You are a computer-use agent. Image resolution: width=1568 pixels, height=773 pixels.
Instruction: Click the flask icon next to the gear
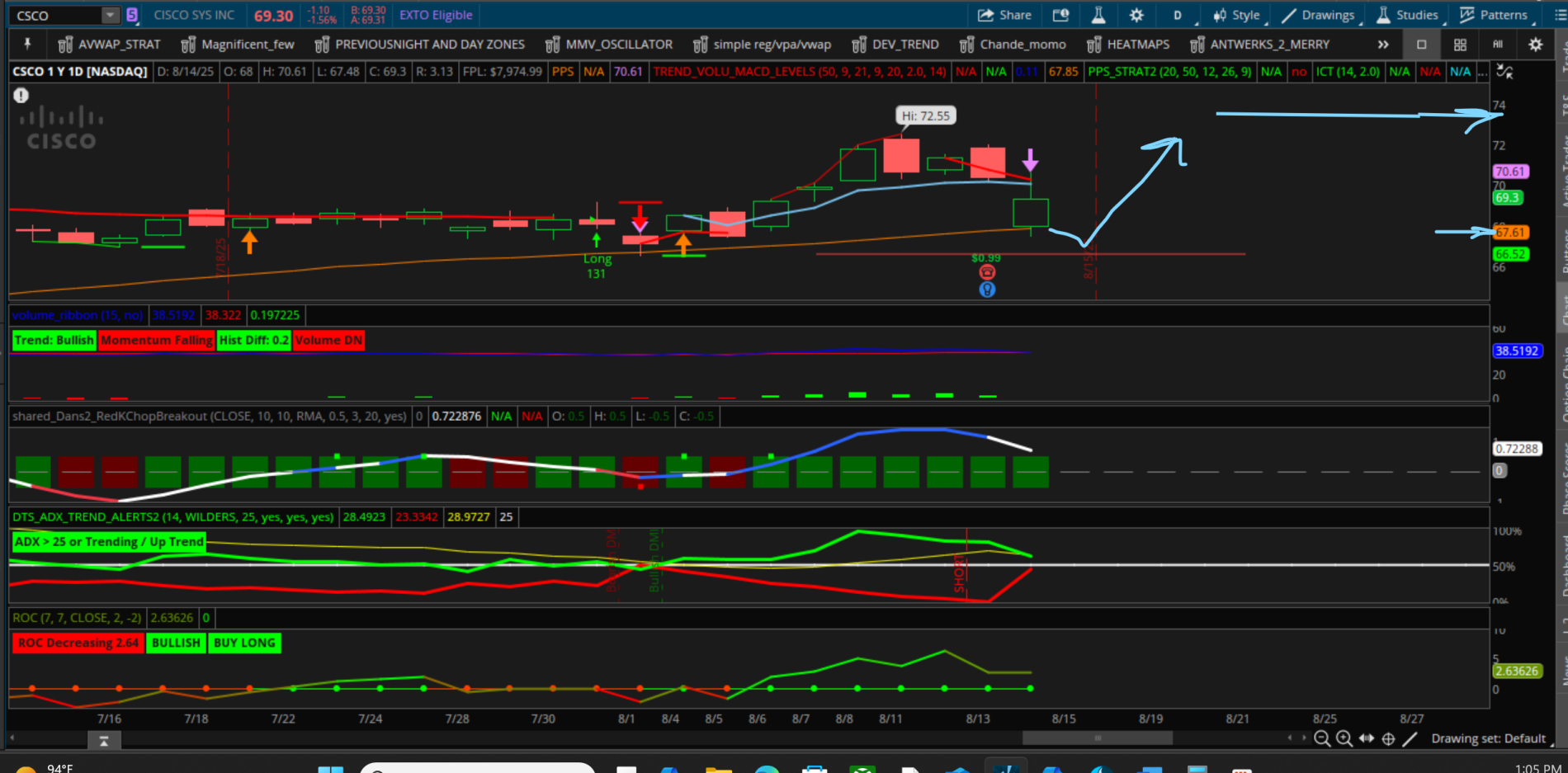[x=1098, y=15]
